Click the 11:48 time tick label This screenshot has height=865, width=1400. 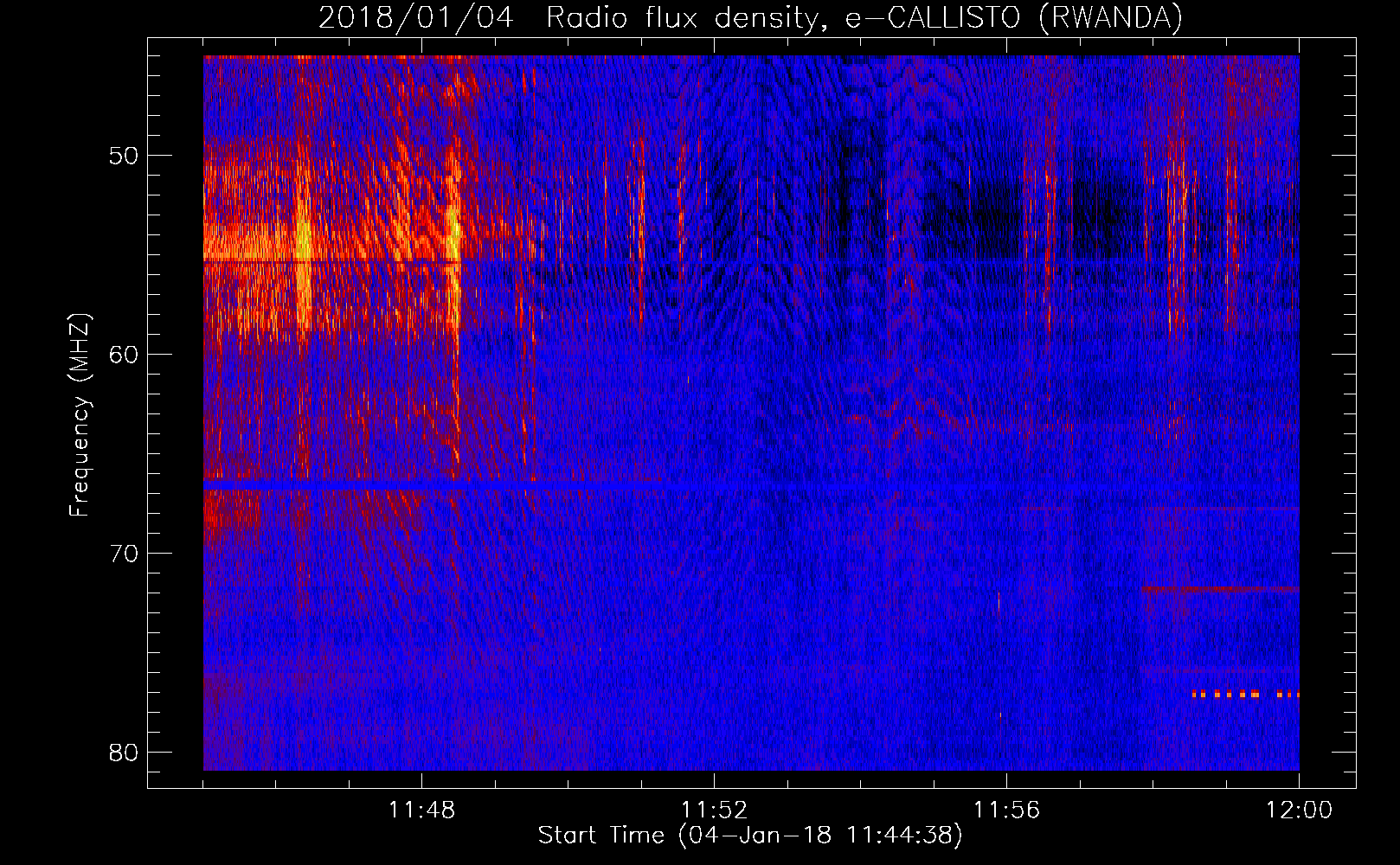(x=421, y=811)
